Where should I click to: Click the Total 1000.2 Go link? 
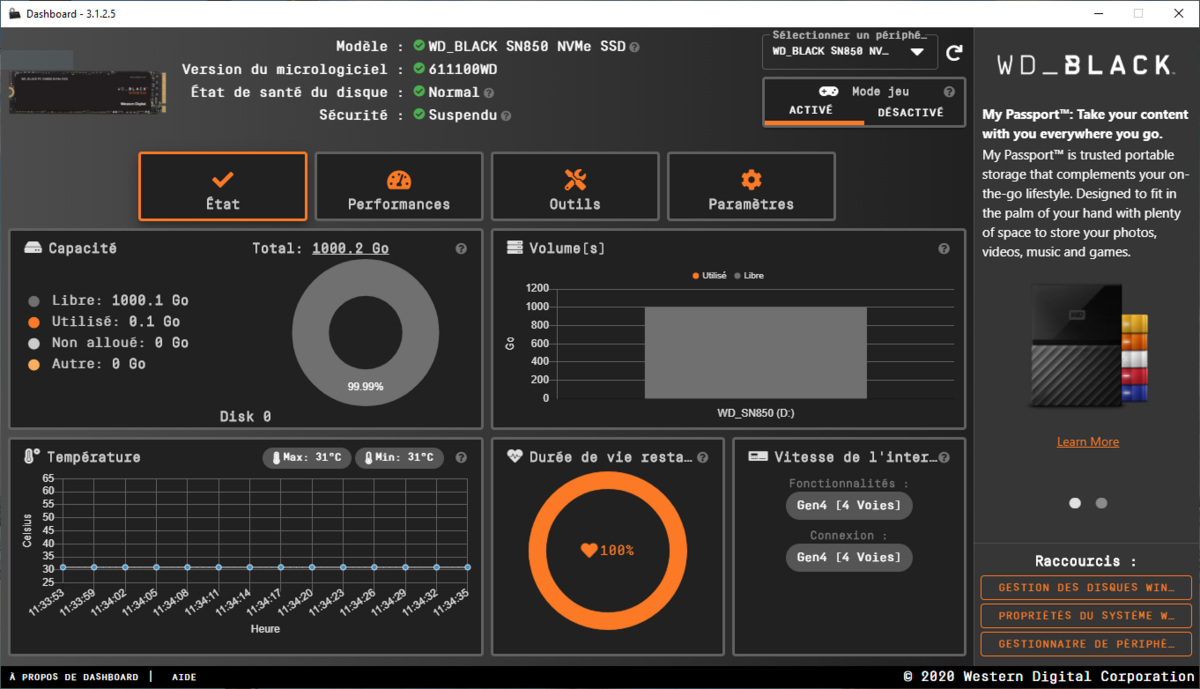click(x=351, y=248)
